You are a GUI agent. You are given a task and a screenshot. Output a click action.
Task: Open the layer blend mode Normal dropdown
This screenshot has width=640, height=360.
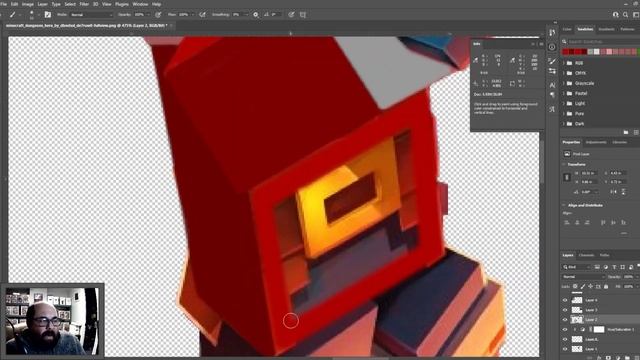(x=583, y=277)
